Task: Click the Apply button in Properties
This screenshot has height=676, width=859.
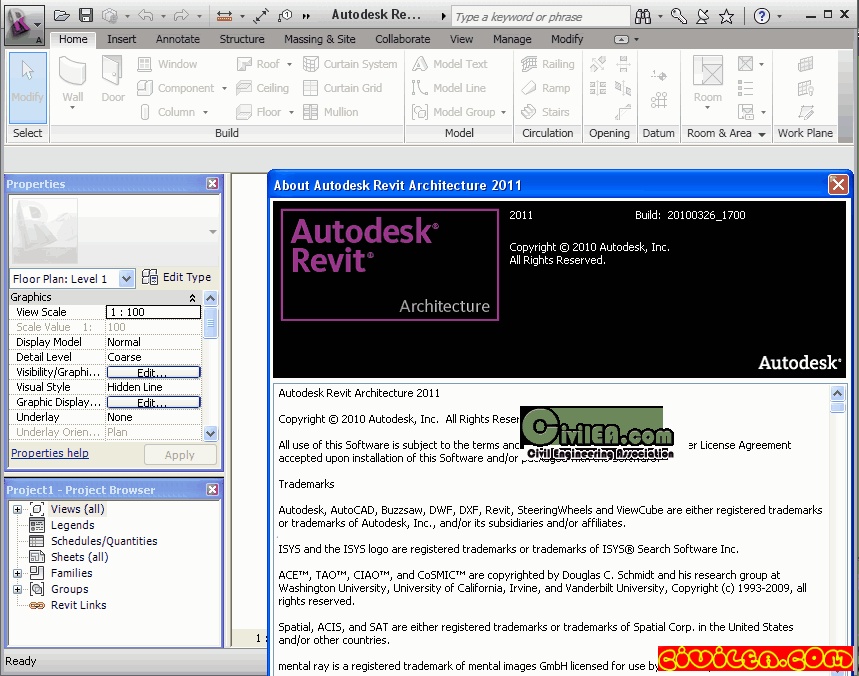Action: [180, 455]
